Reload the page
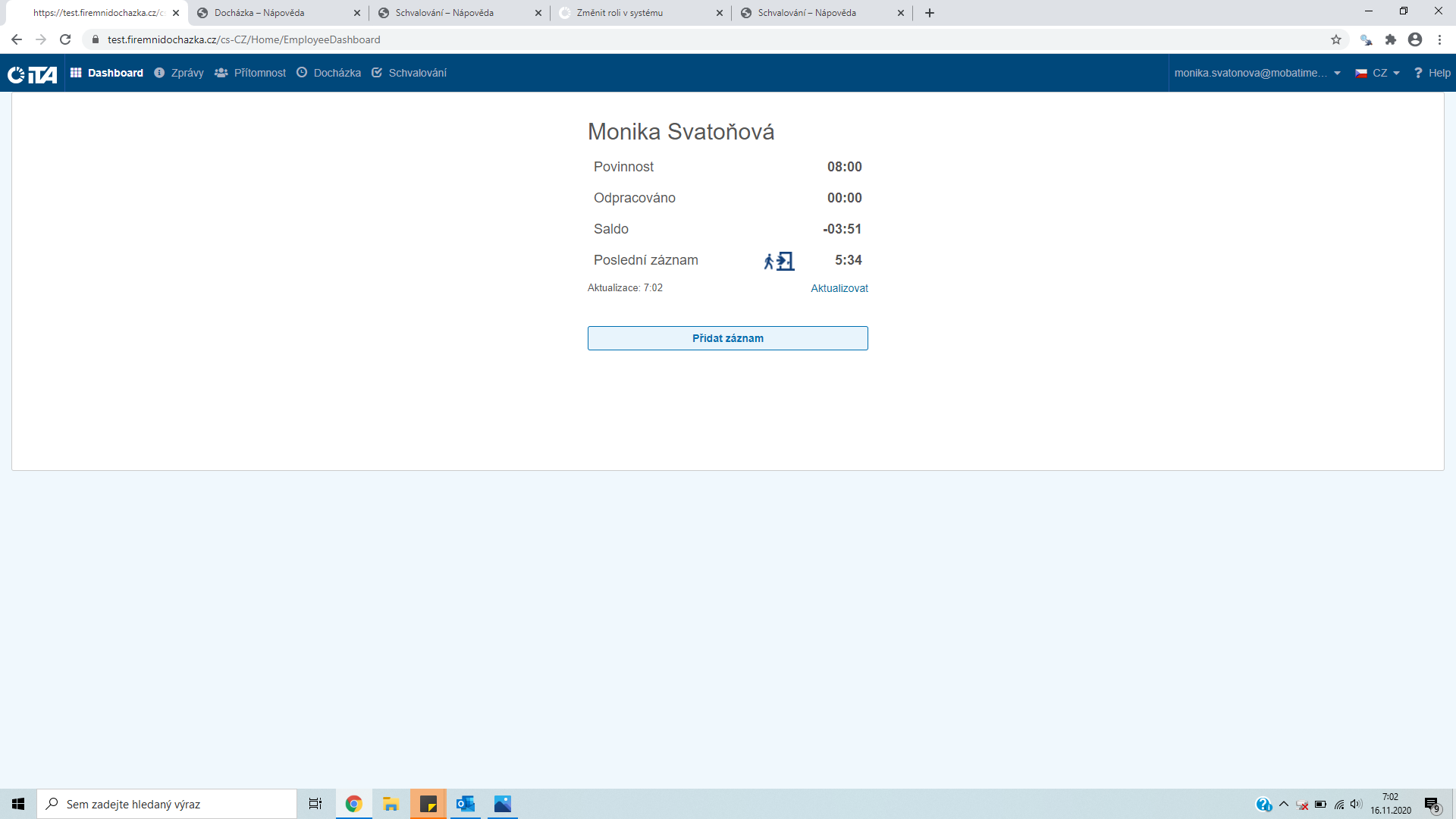This screenshot has height=819, width=1456. tap(65, 39)
